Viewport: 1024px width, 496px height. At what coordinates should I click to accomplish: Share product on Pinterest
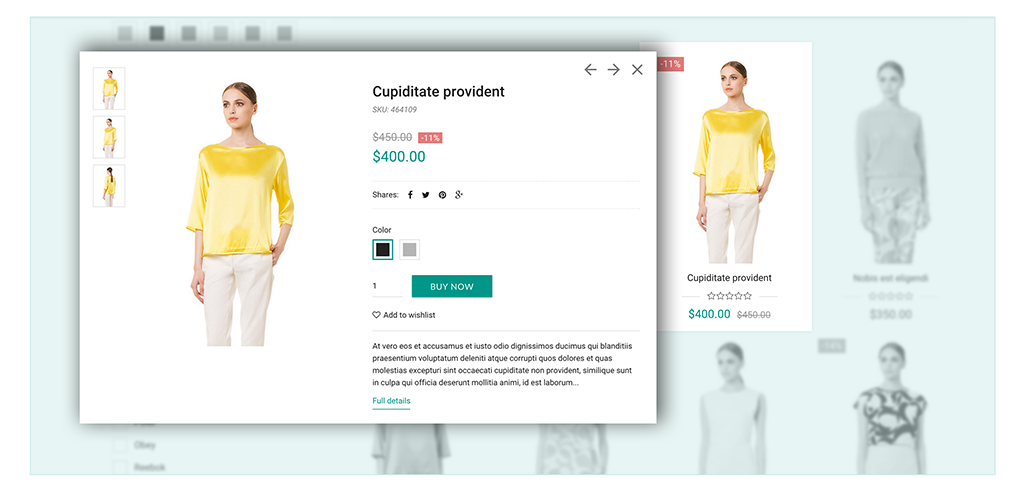tap(442, 194)
